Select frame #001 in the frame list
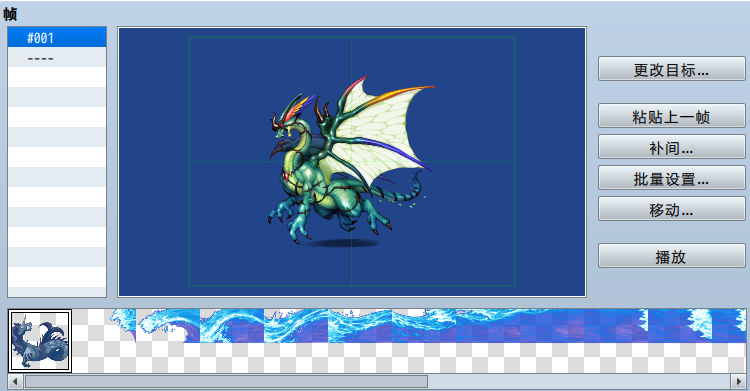This screenshot has width=750, height=391. click(57, 37)
